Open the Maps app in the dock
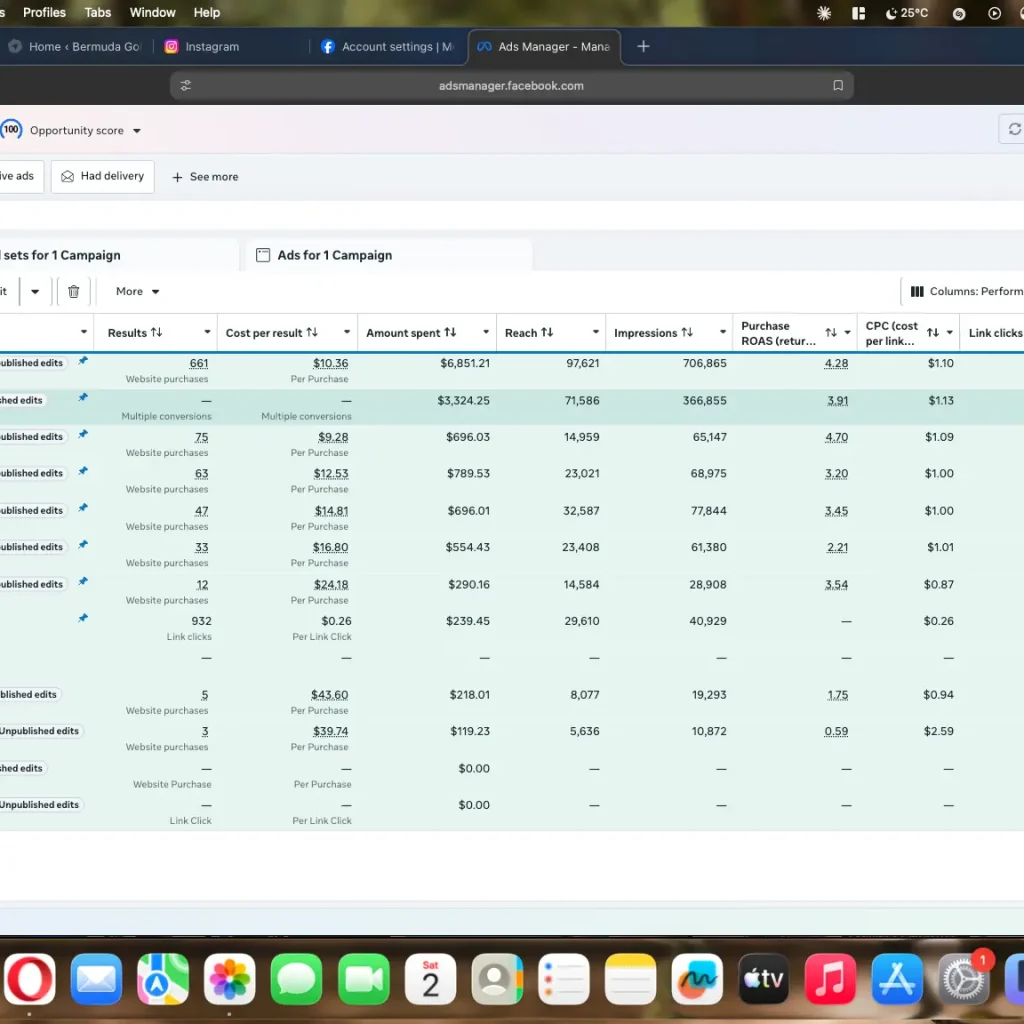This screenshot has height=1024, width=1024. point(163,979)
